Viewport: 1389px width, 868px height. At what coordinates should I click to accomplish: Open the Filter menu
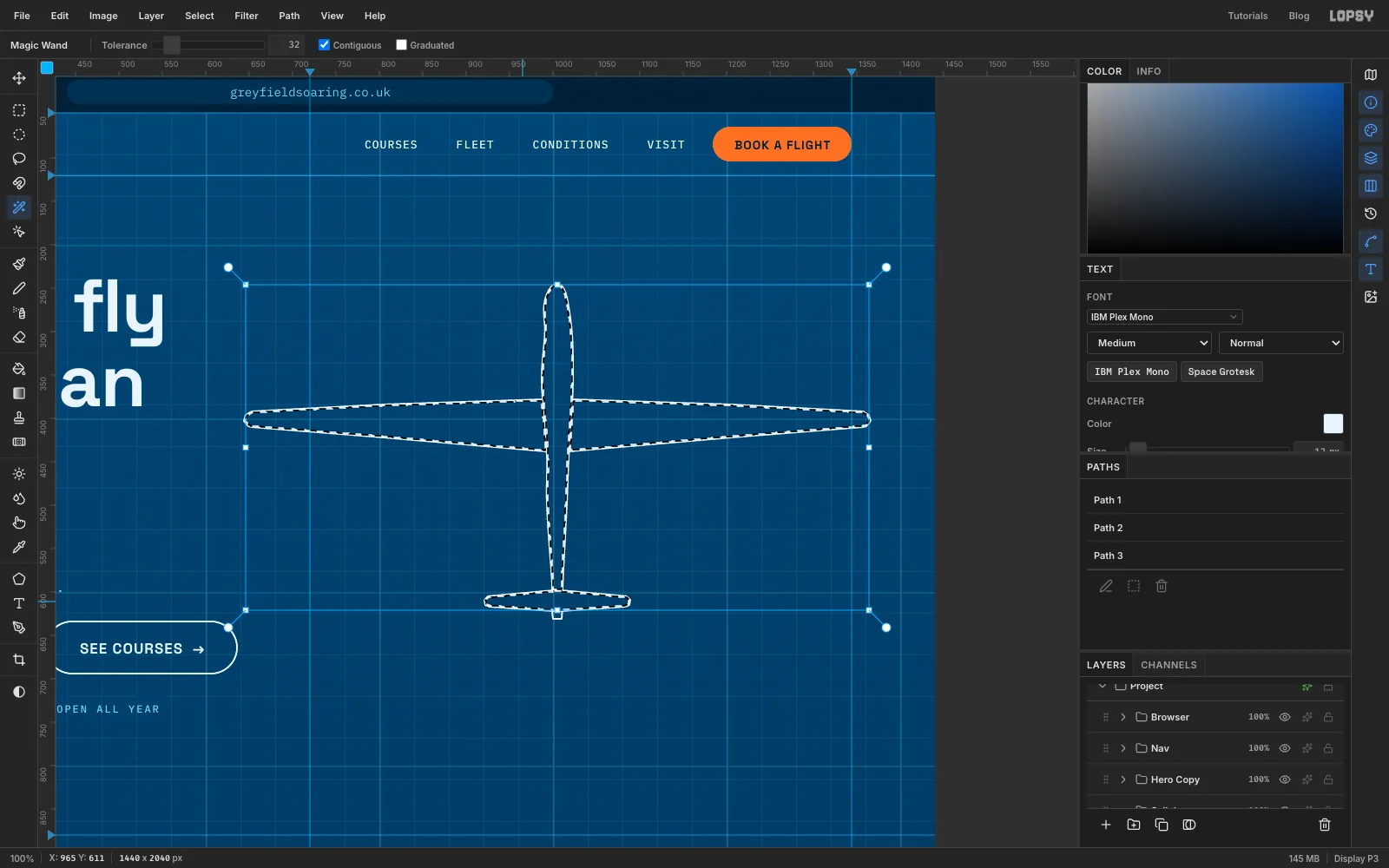point(247,16)
